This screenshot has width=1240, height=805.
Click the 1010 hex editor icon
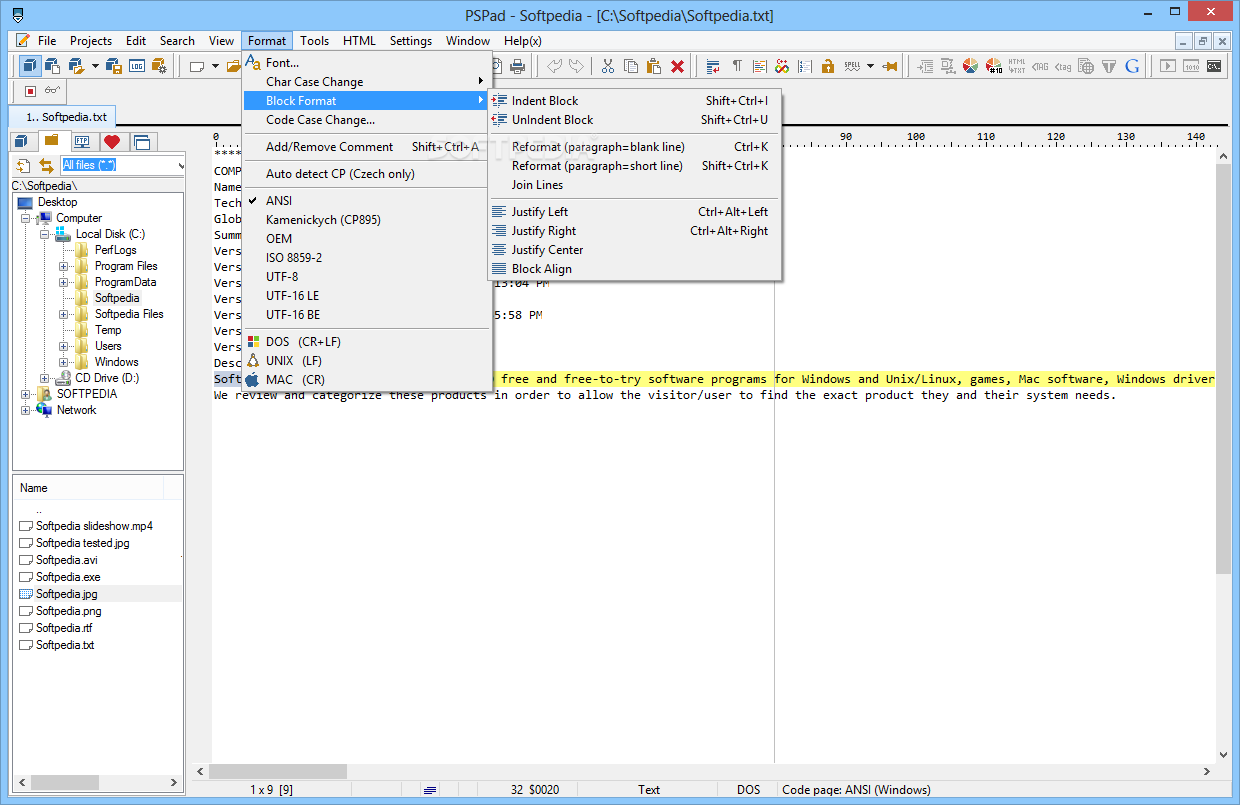(1191, 66)
